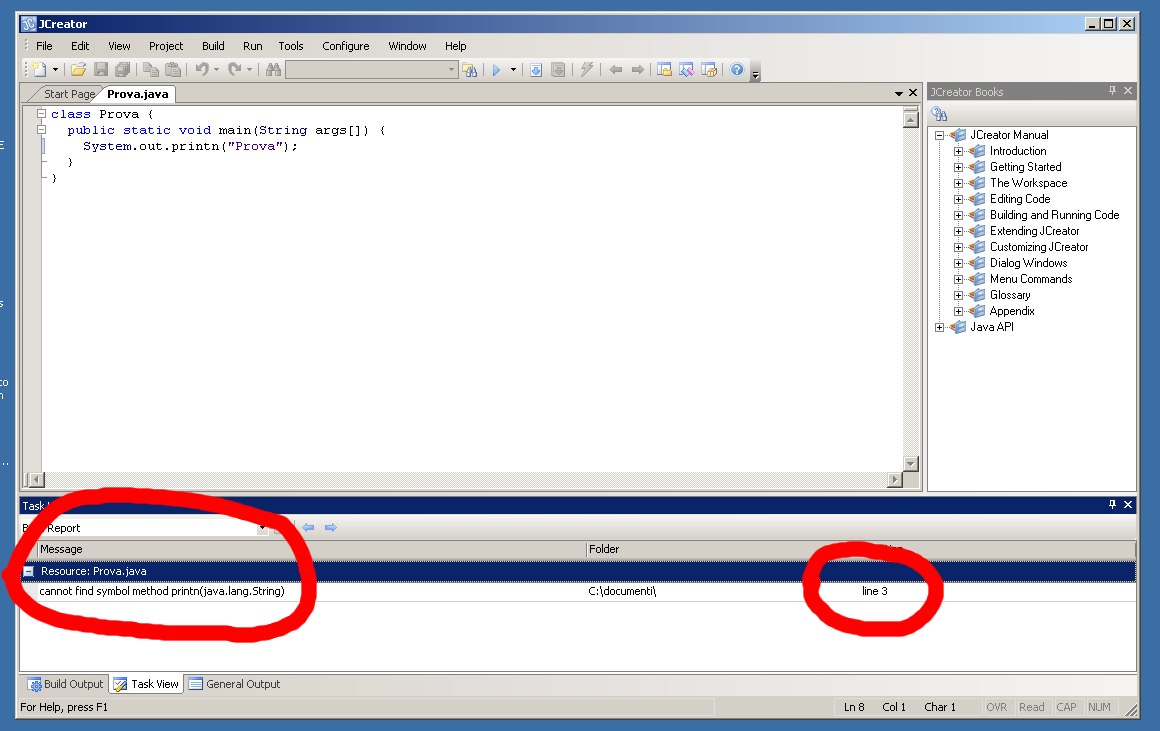Click the binoculars Find icon
The height and width of the screenshot is (731, 1160).
pyautogui.click(x=273, y=70)
